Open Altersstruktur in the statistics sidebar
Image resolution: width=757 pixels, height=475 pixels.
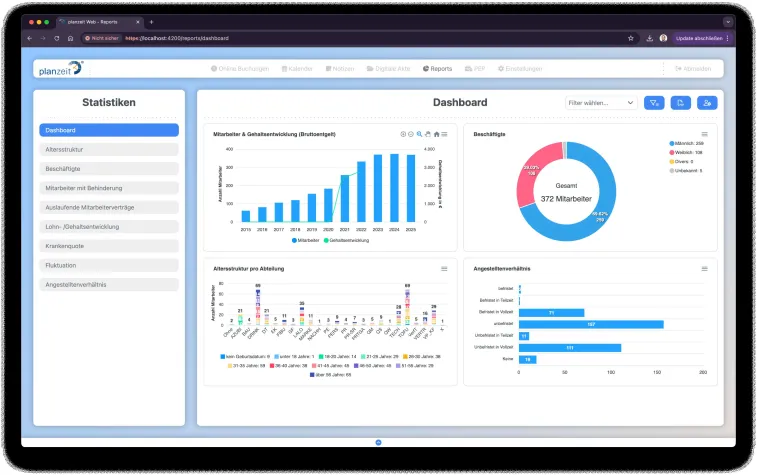[x=109, y=149]
